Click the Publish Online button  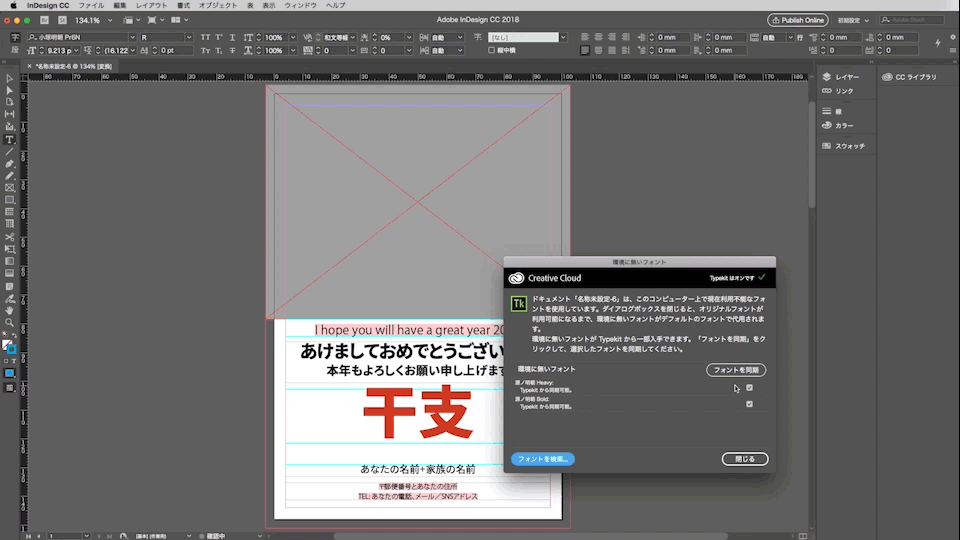(x=798, y=20)
